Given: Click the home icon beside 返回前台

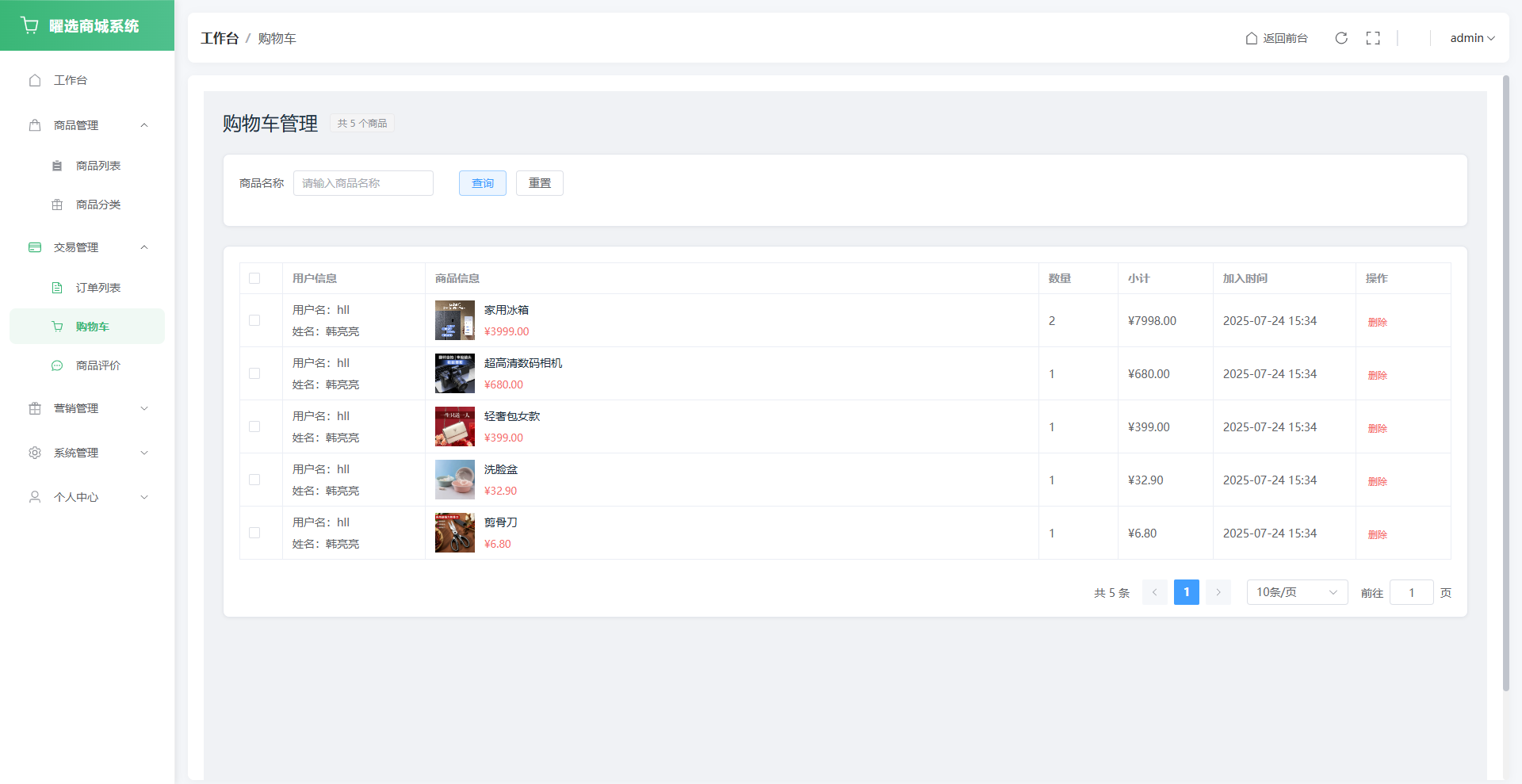Looking at the screenshot, I should click(1252, 38).
